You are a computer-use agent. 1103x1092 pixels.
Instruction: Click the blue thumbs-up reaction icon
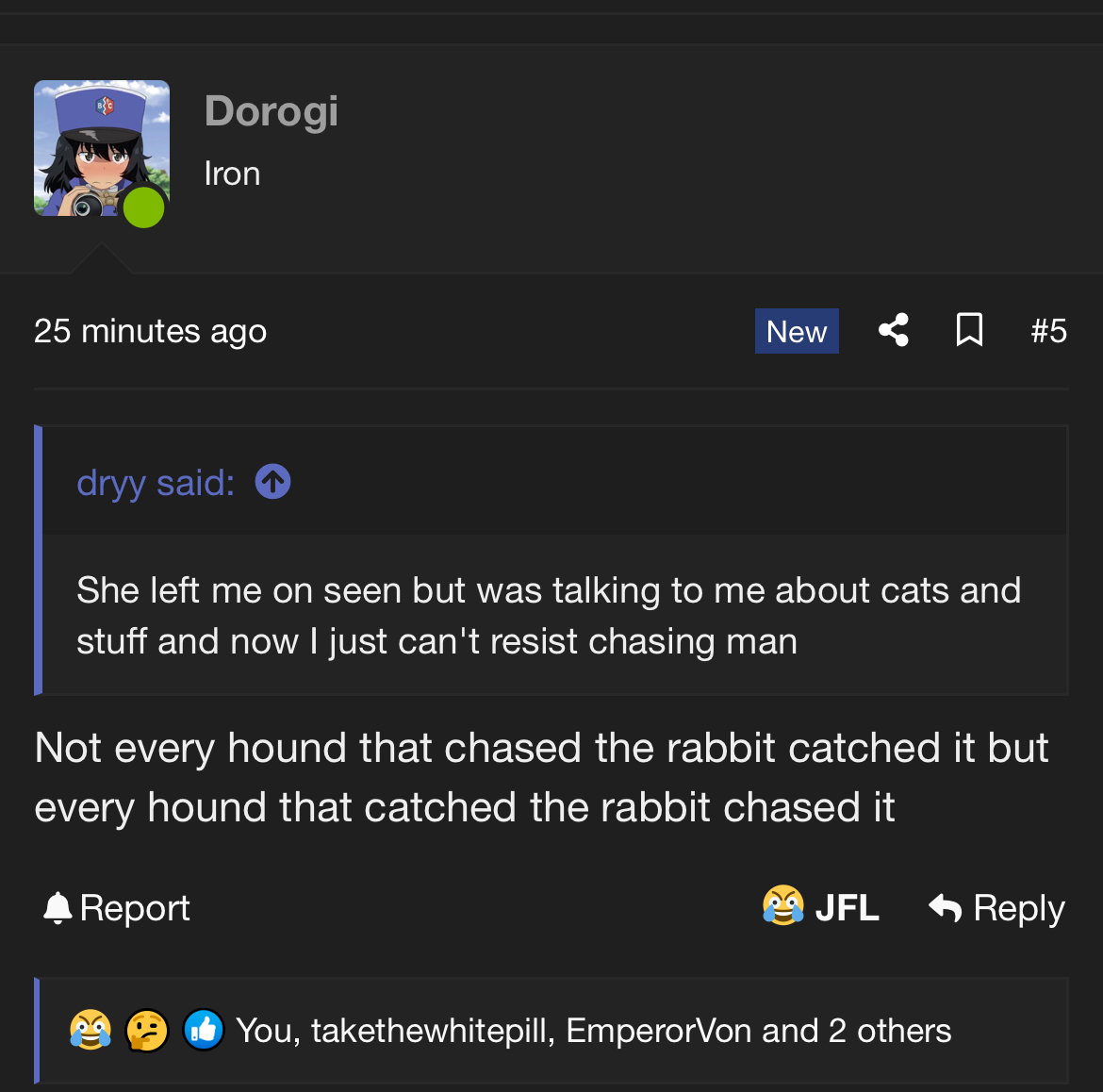(x=204, y=1030)
